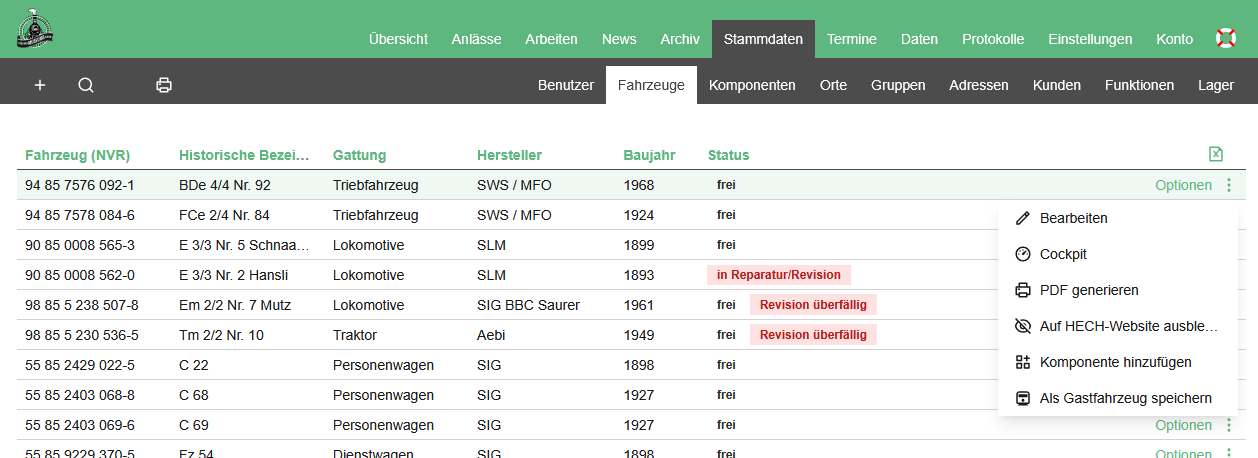This screenshot has width=1258, height=458.
Task: Switch to Benutzer sub-tab
Action: click(x=566, y=85)
